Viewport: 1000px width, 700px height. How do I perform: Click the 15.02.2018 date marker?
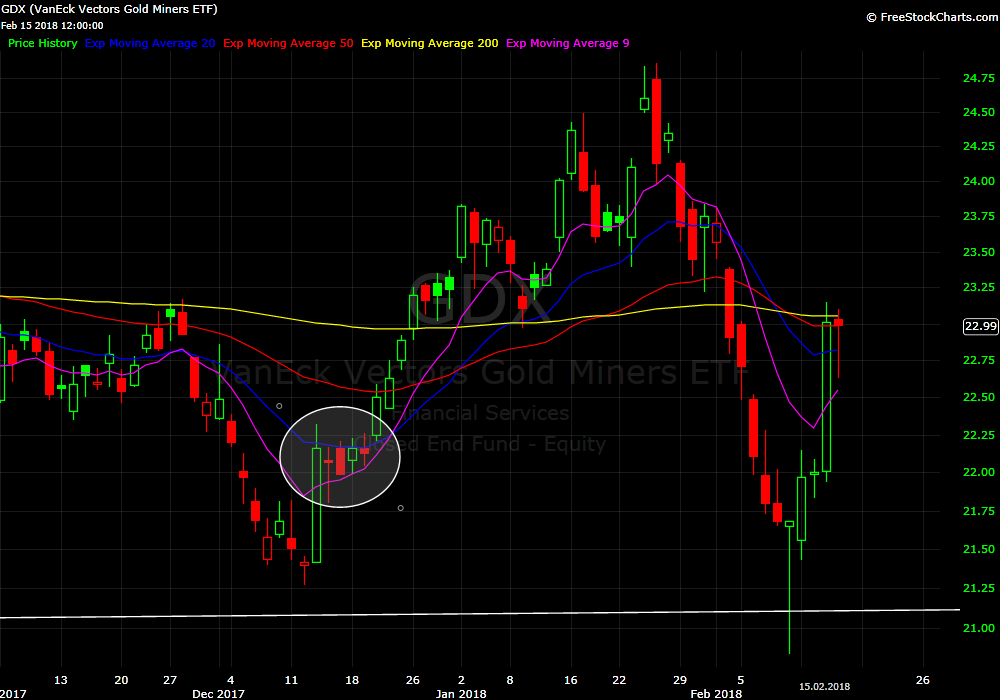point(824,687)
